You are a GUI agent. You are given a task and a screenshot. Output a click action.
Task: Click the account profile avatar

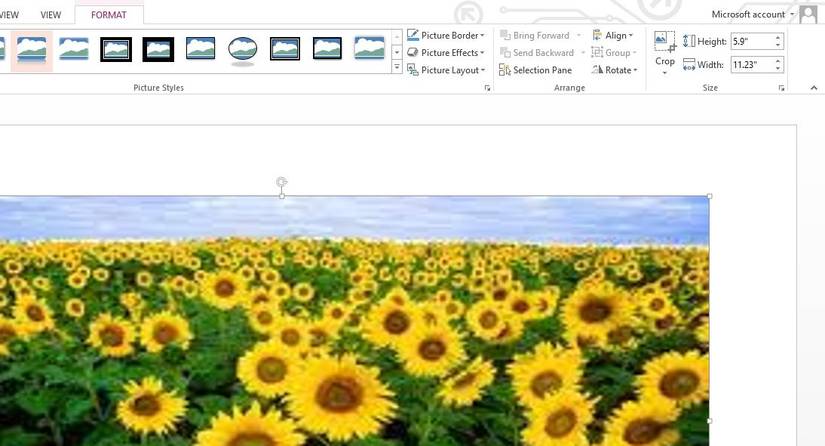click(x=808, y=14)
